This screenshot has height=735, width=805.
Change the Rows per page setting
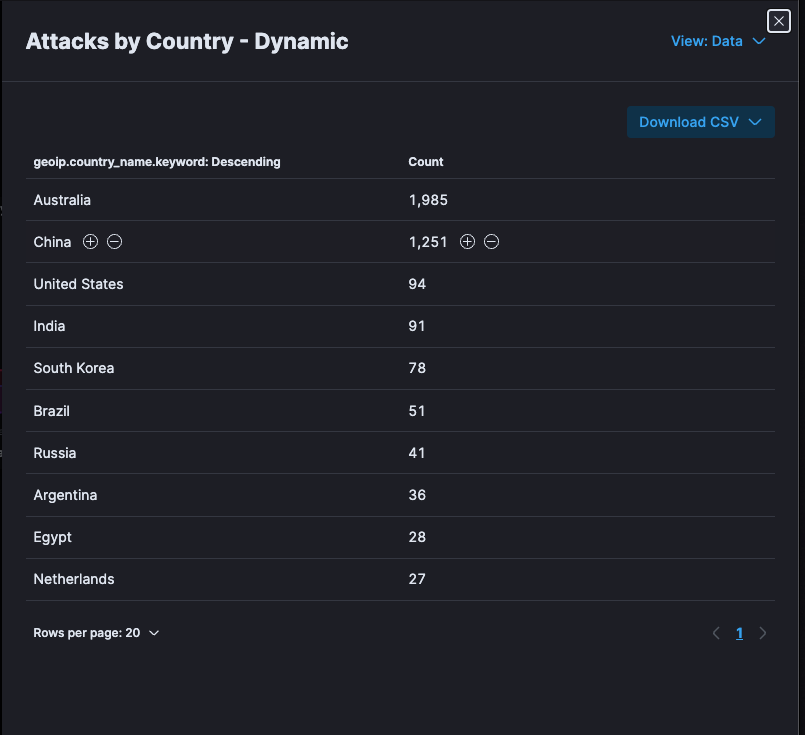pyautogui.click(x=96, y=632)
